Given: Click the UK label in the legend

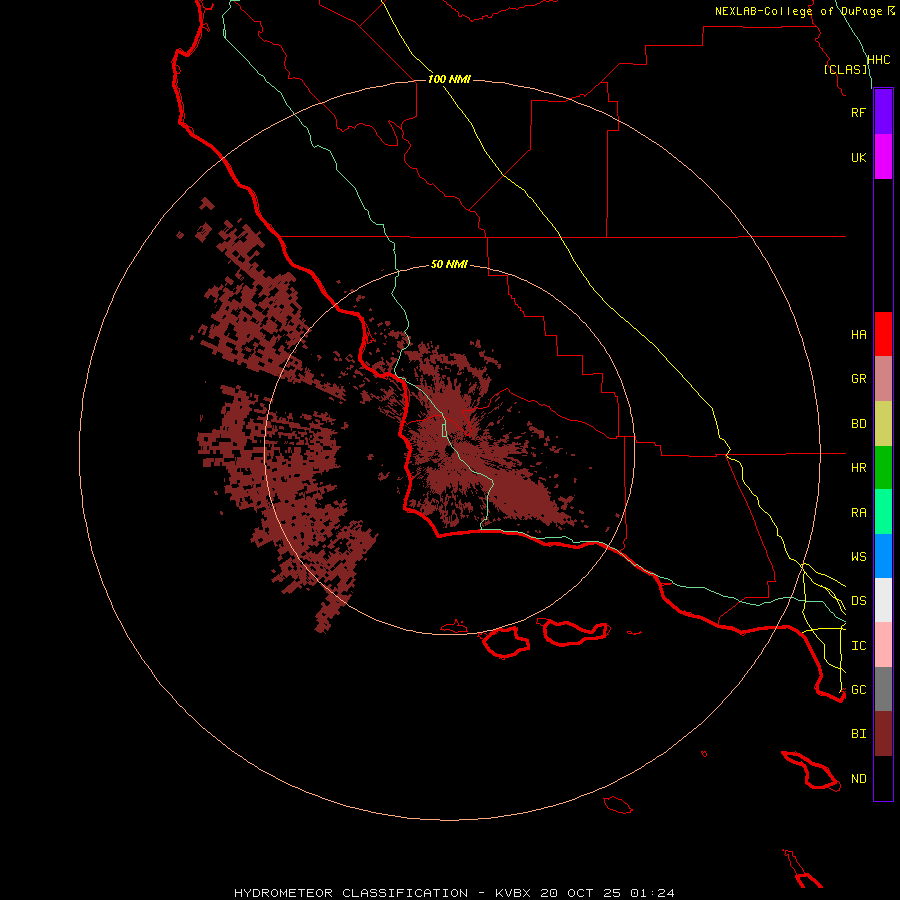Looking at the screenshot, I should tap(858, 157).
